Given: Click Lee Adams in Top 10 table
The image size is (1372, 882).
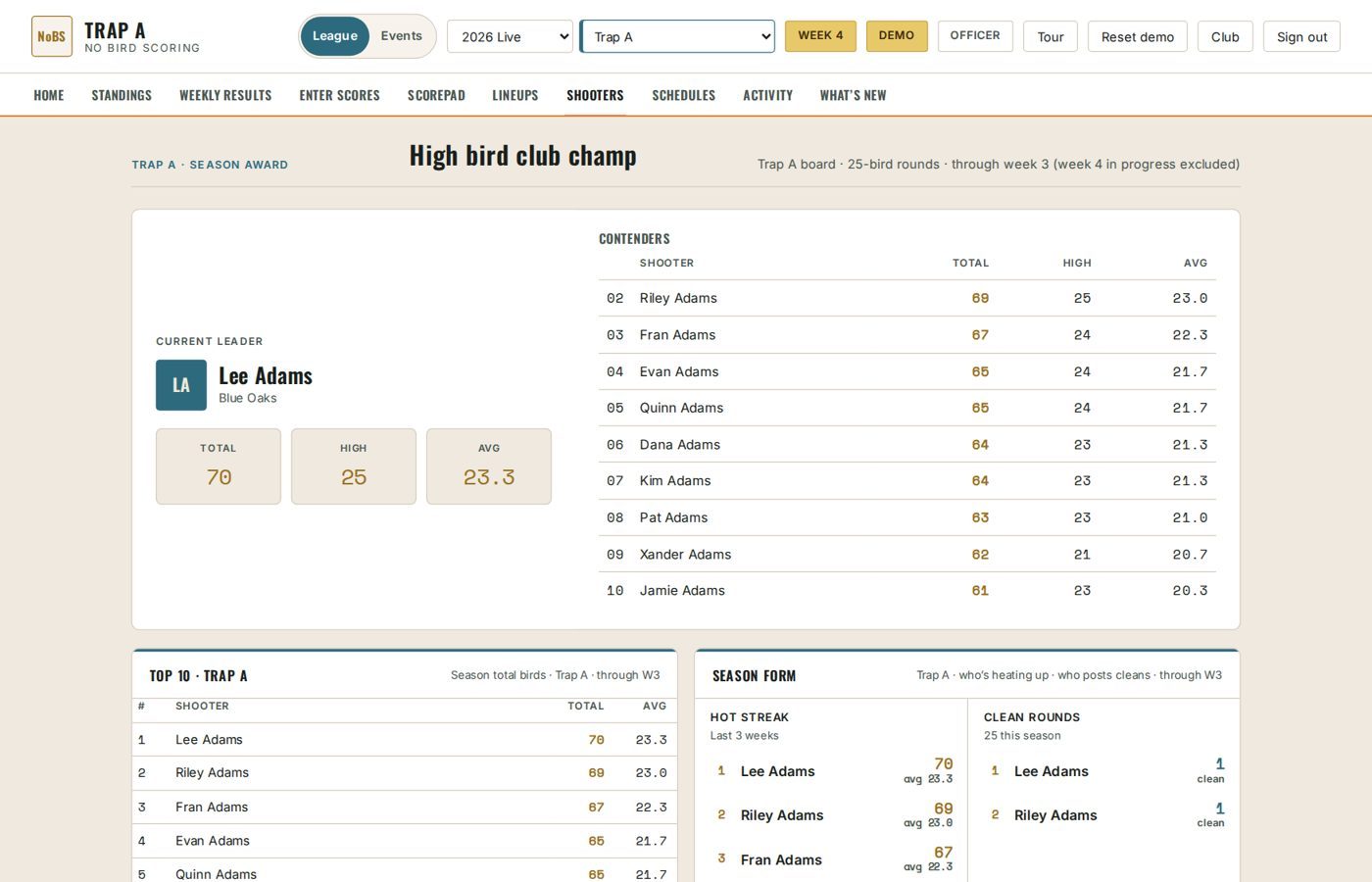Looking at the screenshot, I should (405, 740).
